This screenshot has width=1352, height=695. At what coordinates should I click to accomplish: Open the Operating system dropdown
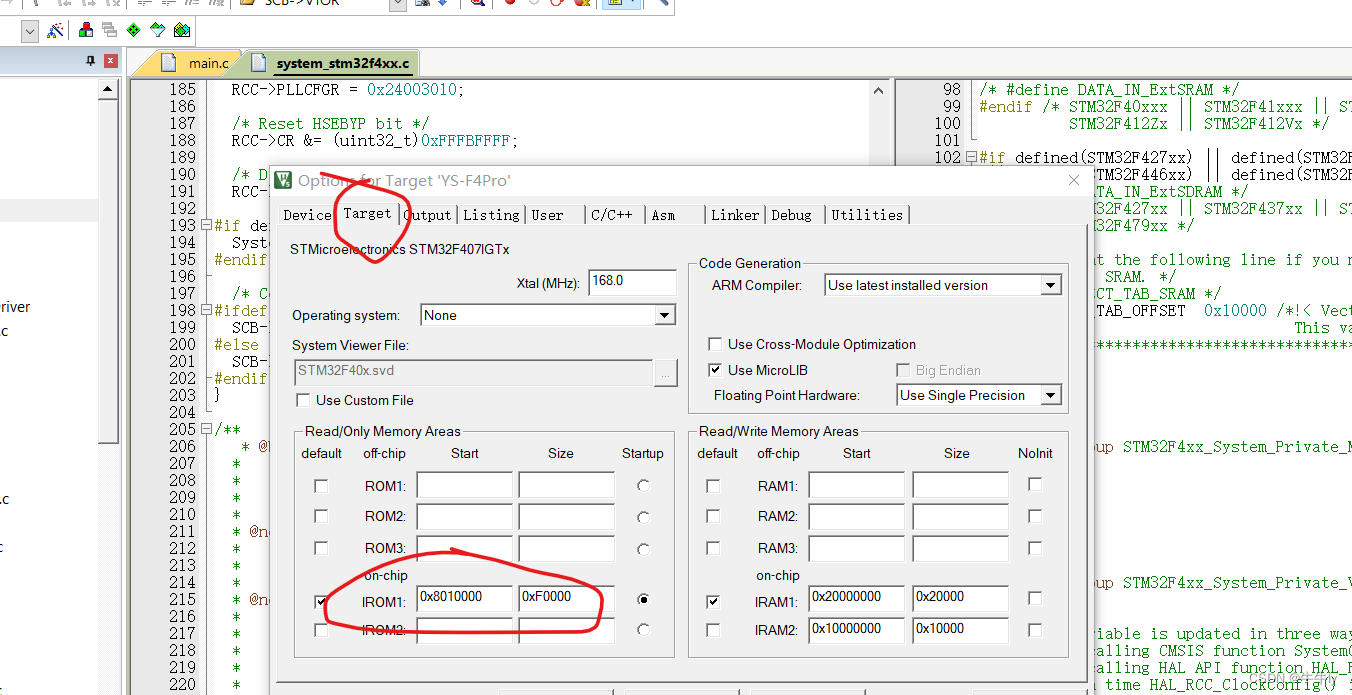pos(665,314)
